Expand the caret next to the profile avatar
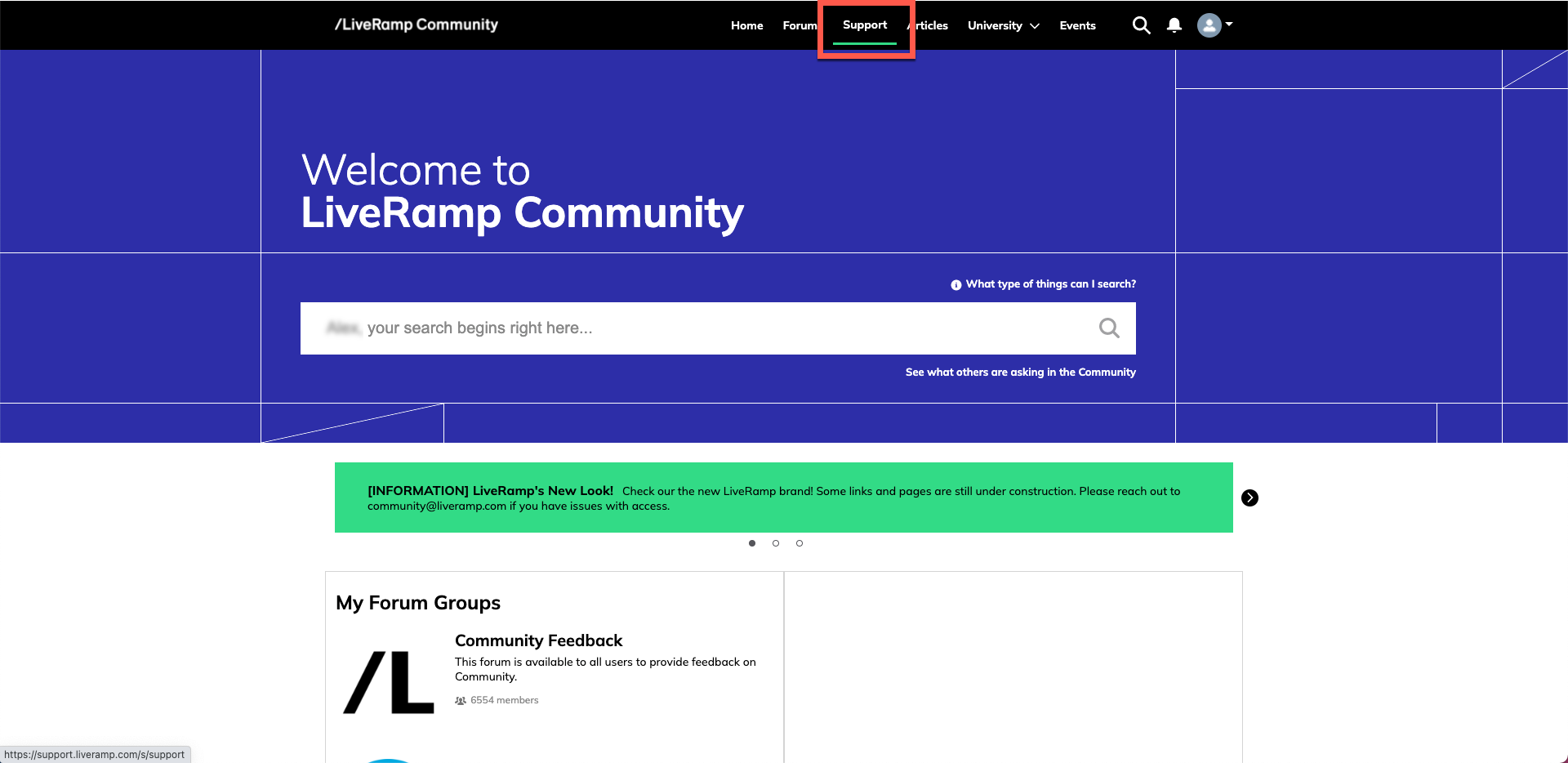1568x763 pixels. pos(1228,25)
